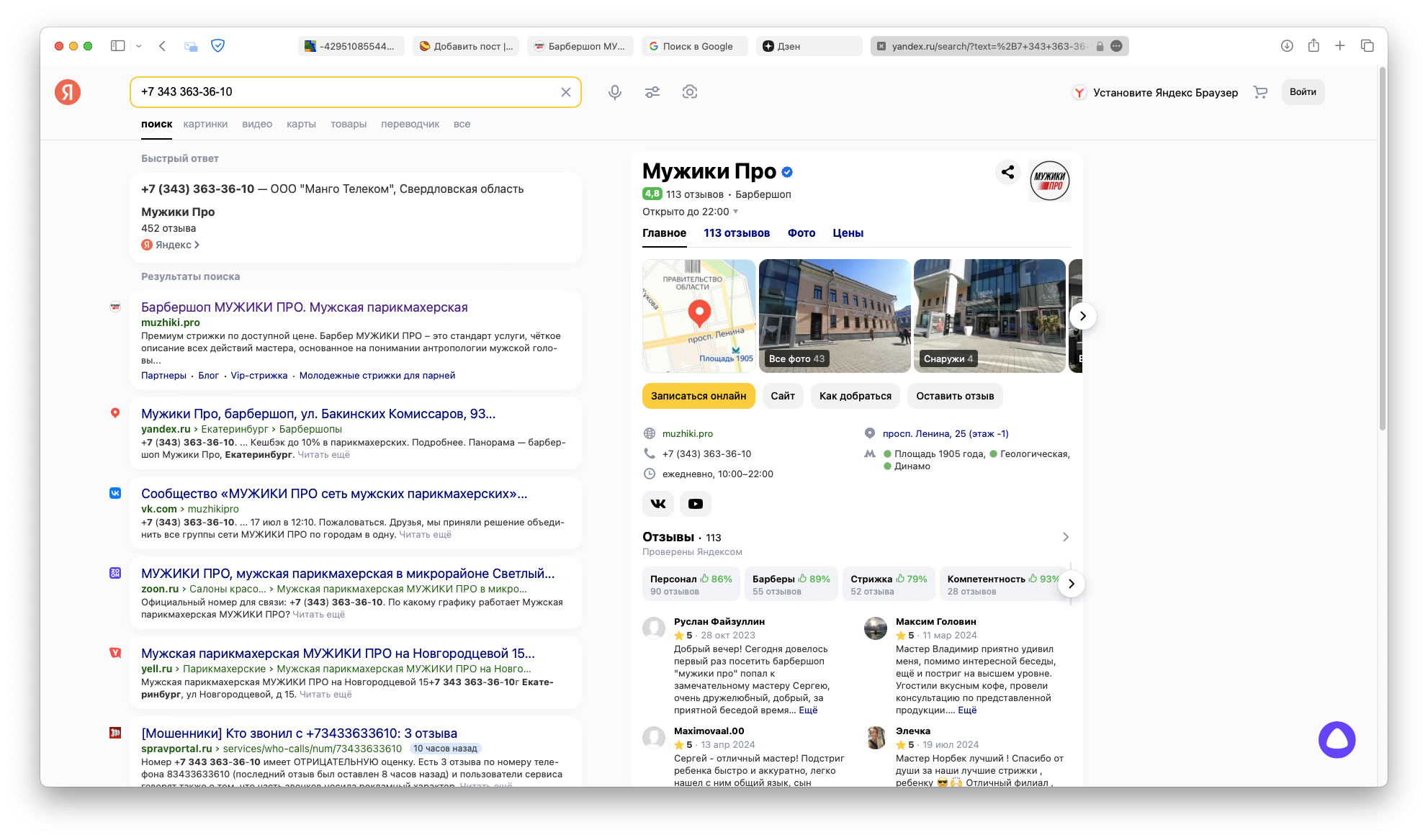Toggle the Safari sidebar icon
Screen dimensions: 1428x840
point(118,46)
